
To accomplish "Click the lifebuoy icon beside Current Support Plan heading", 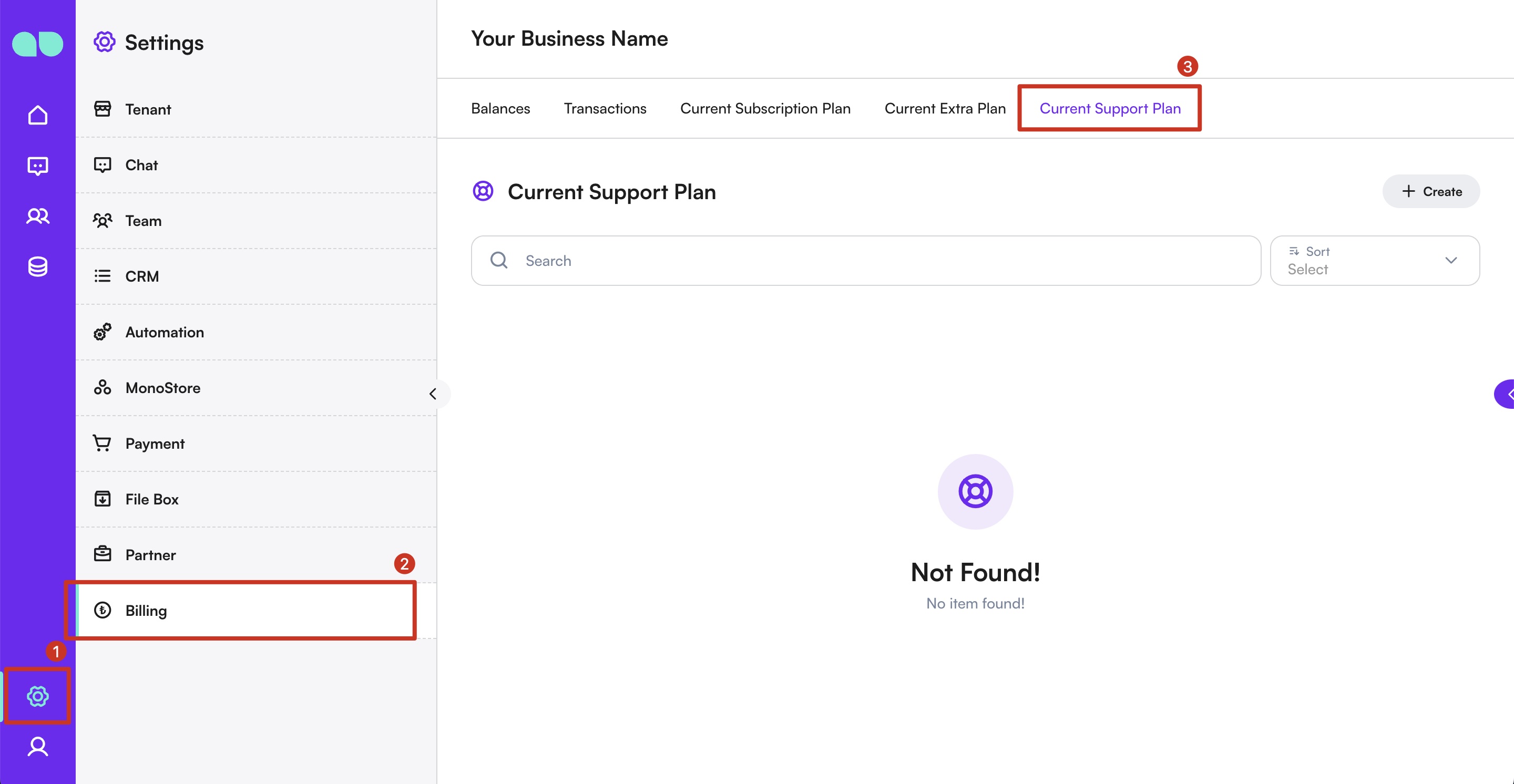I will coord(483,191).
